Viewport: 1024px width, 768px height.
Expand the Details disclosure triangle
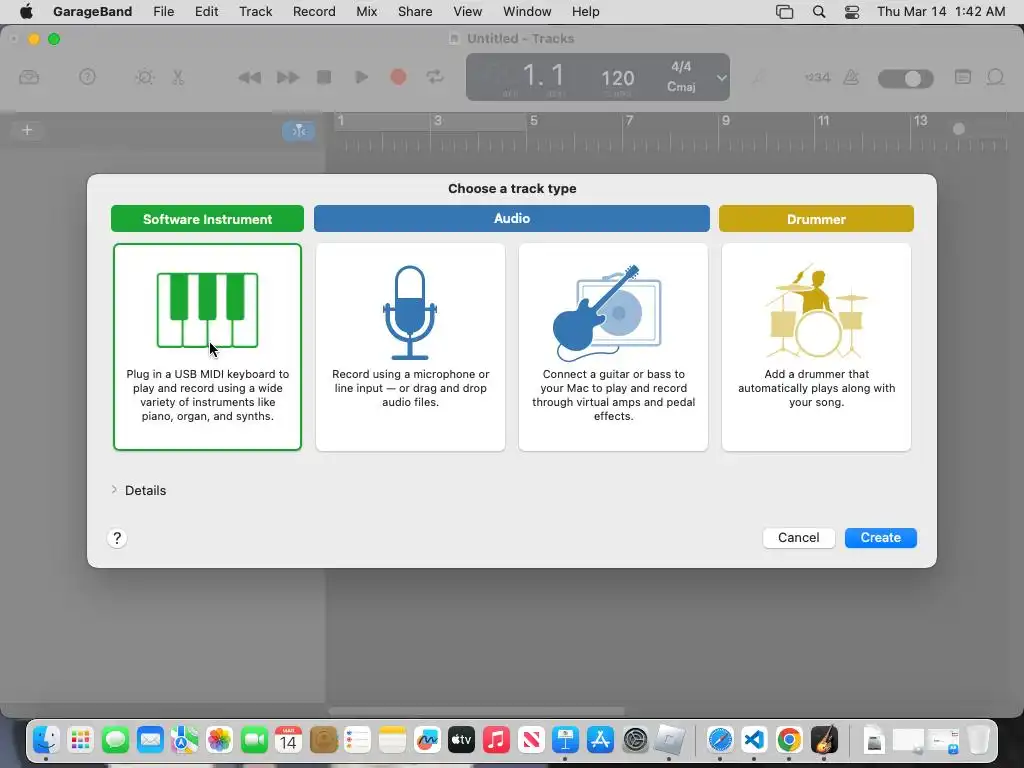114,490
